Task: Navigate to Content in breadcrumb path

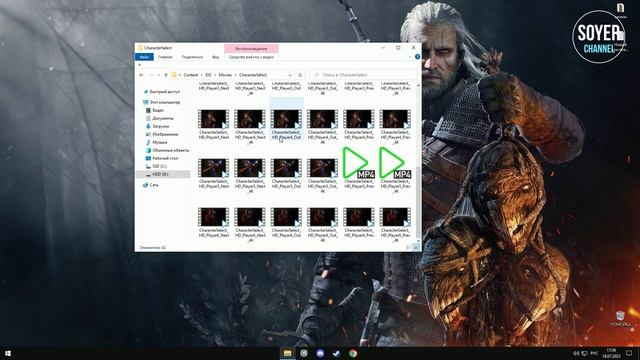Action: [x=191, y=75]
